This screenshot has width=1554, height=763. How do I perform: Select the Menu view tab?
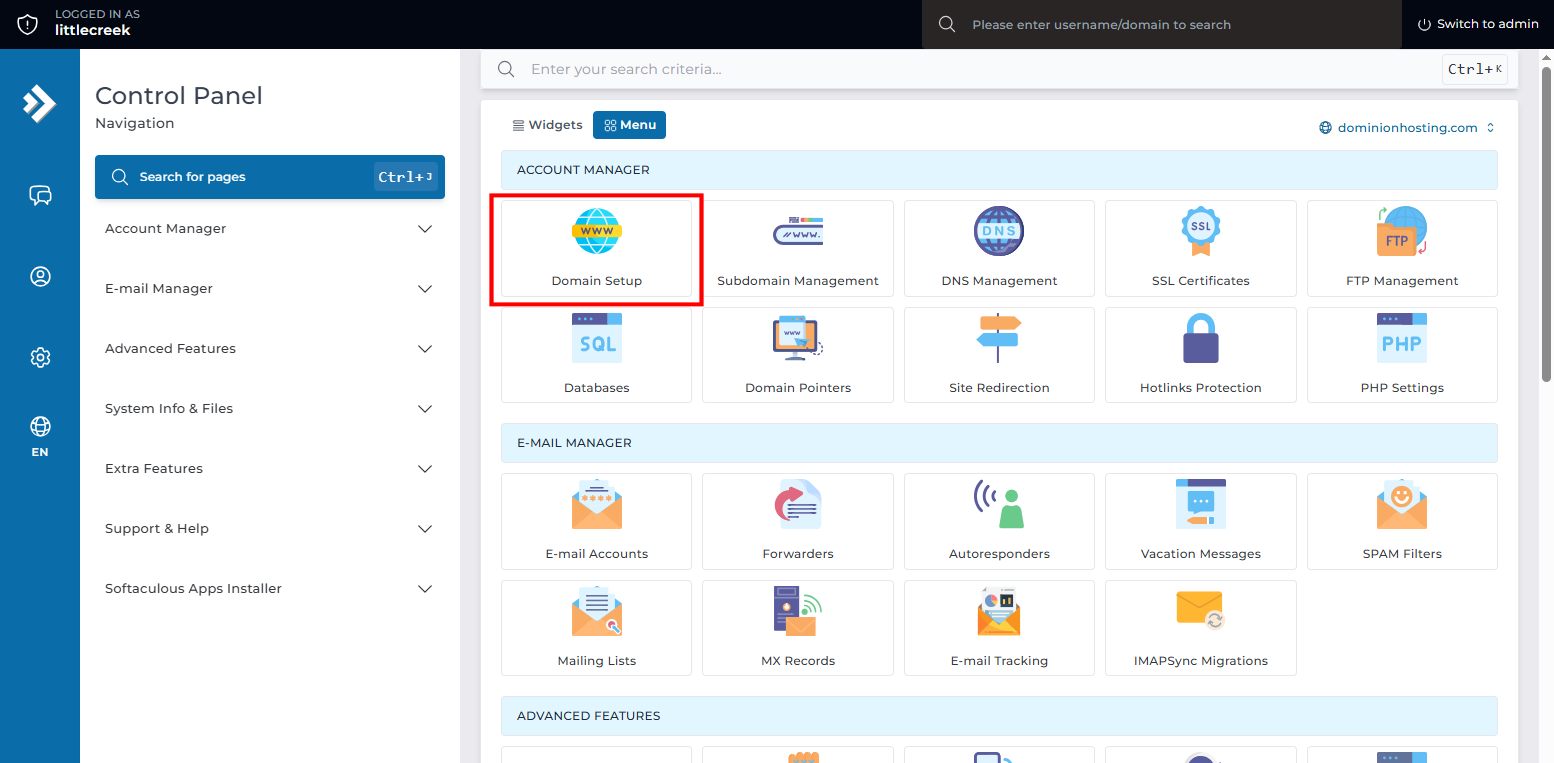click(x=629, y=125)
